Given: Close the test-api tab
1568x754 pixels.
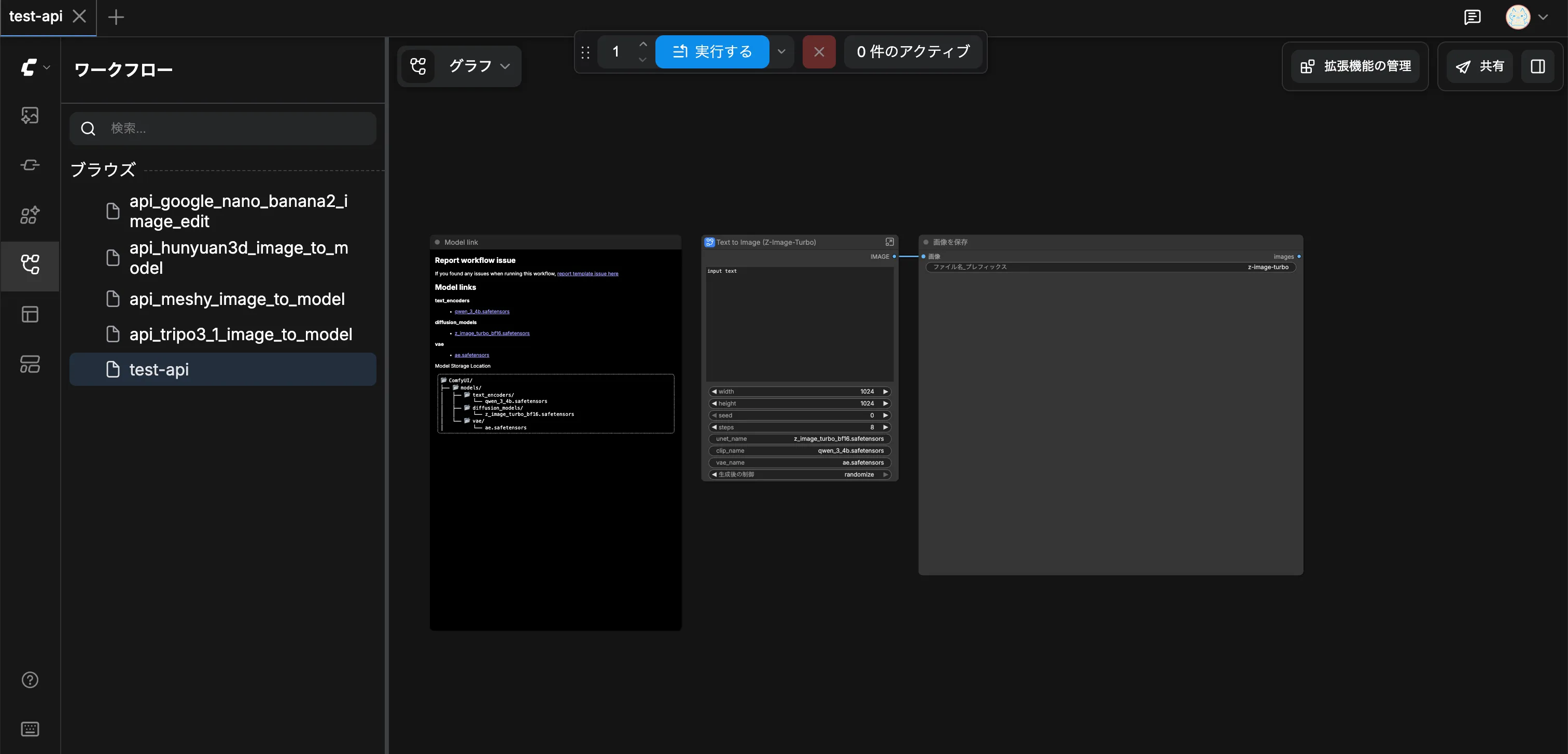Looking at the screenshot, I should pyautogui.click(x=79, y=17).
